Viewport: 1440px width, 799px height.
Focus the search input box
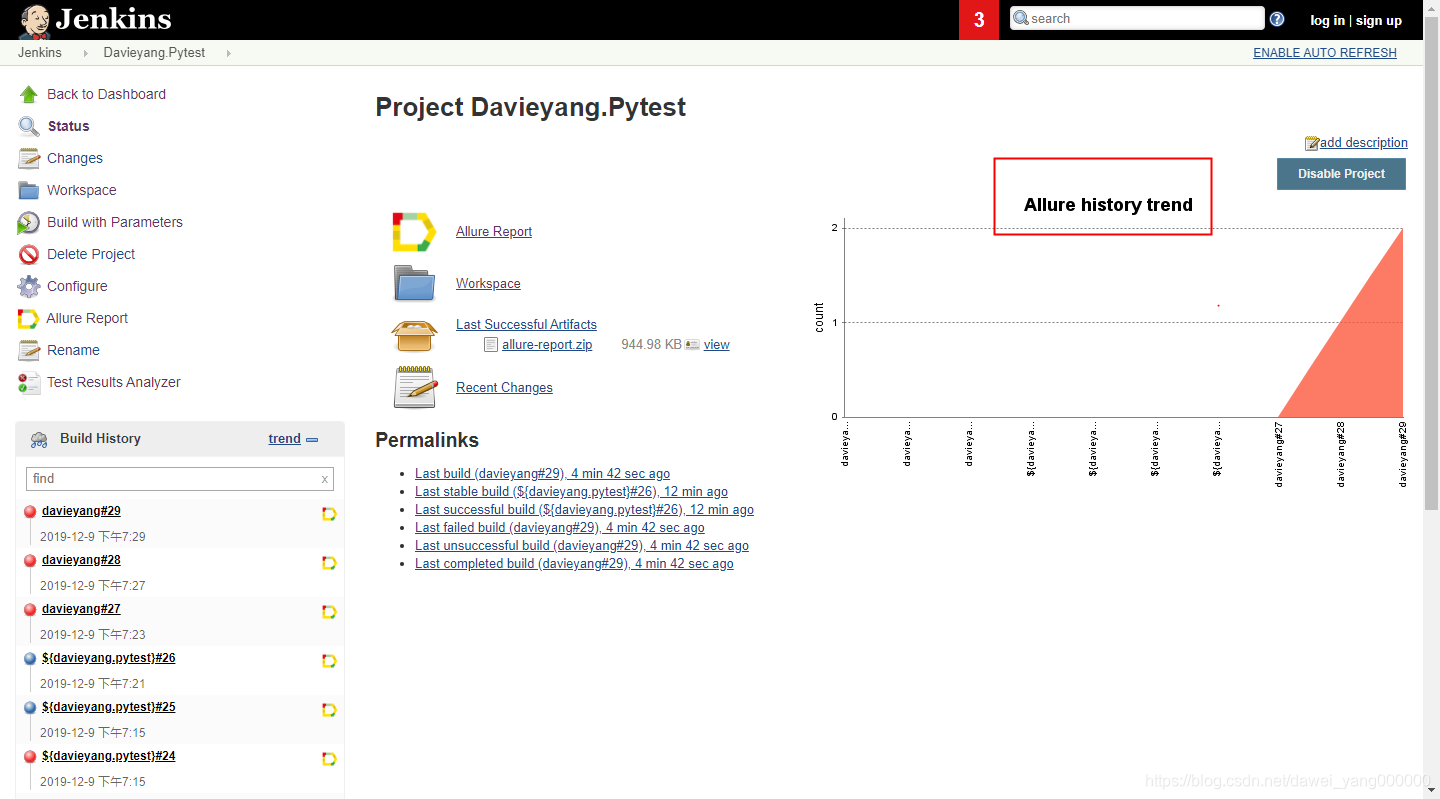(1137, 18)
